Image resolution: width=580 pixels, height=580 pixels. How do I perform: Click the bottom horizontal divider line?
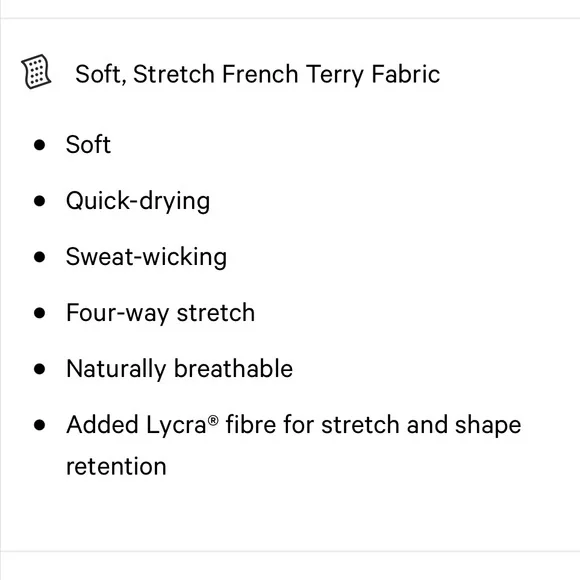290,552
